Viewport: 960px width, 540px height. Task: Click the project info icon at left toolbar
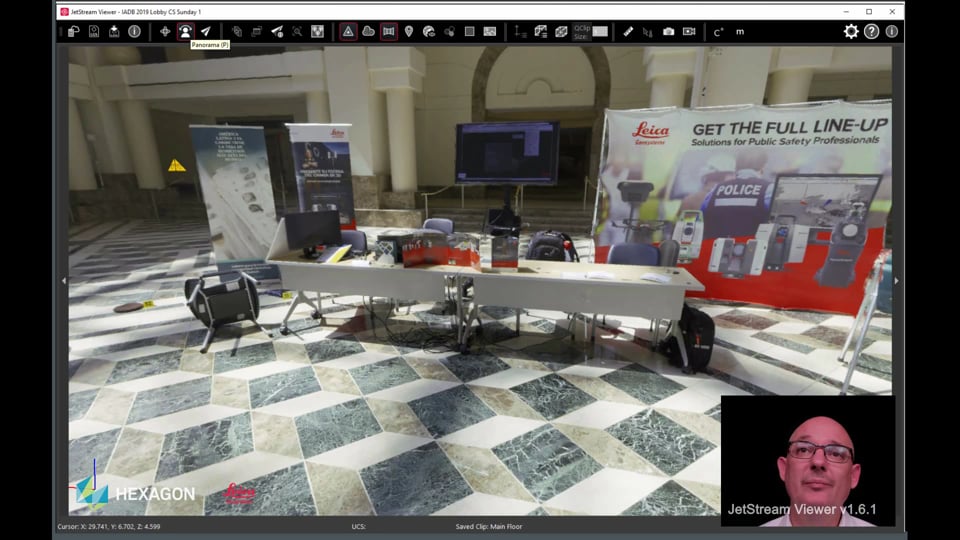click(134, 31)
